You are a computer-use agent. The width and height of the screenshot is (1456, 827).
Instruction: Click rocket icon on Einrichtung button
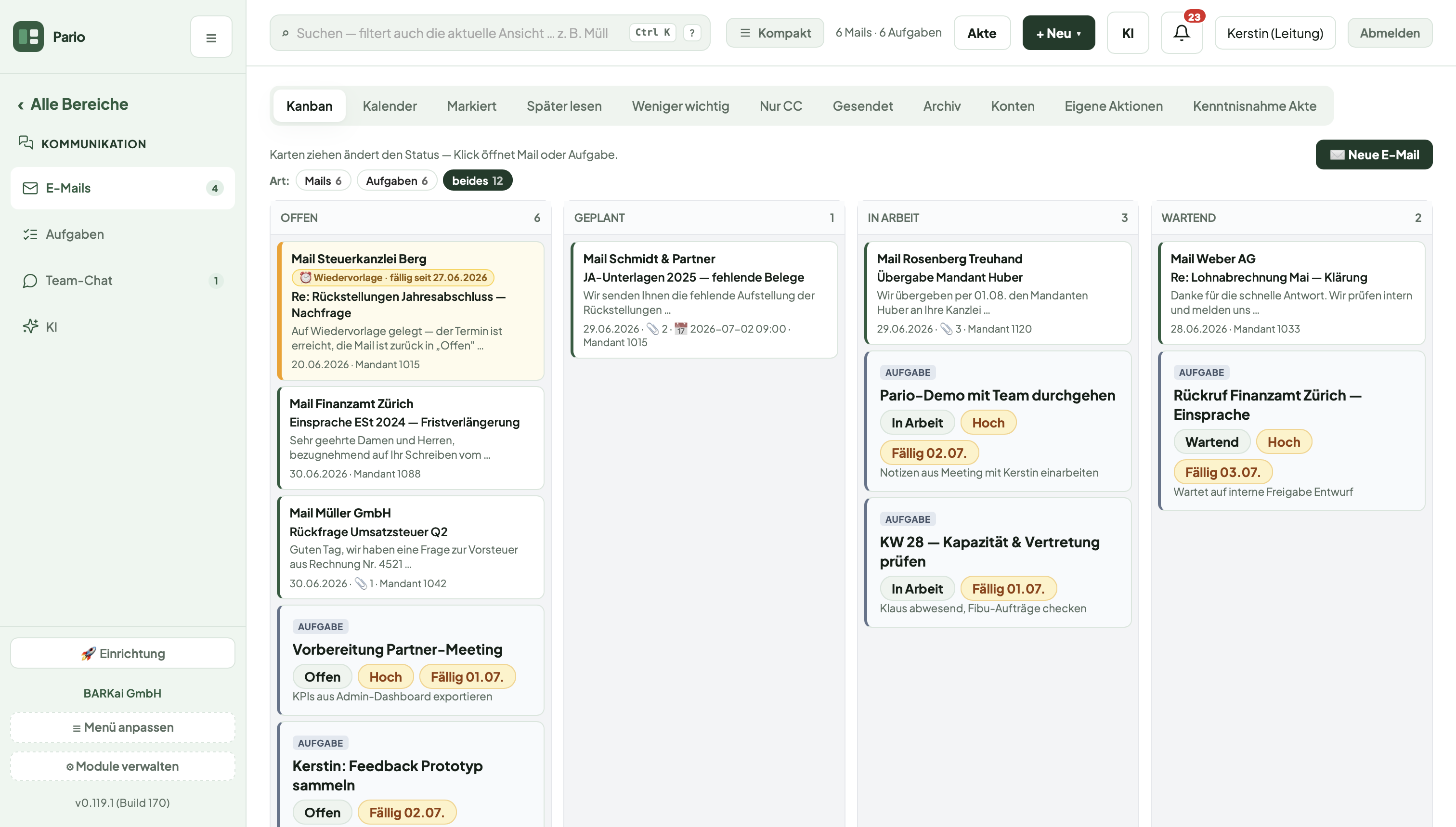pos(88,653)
